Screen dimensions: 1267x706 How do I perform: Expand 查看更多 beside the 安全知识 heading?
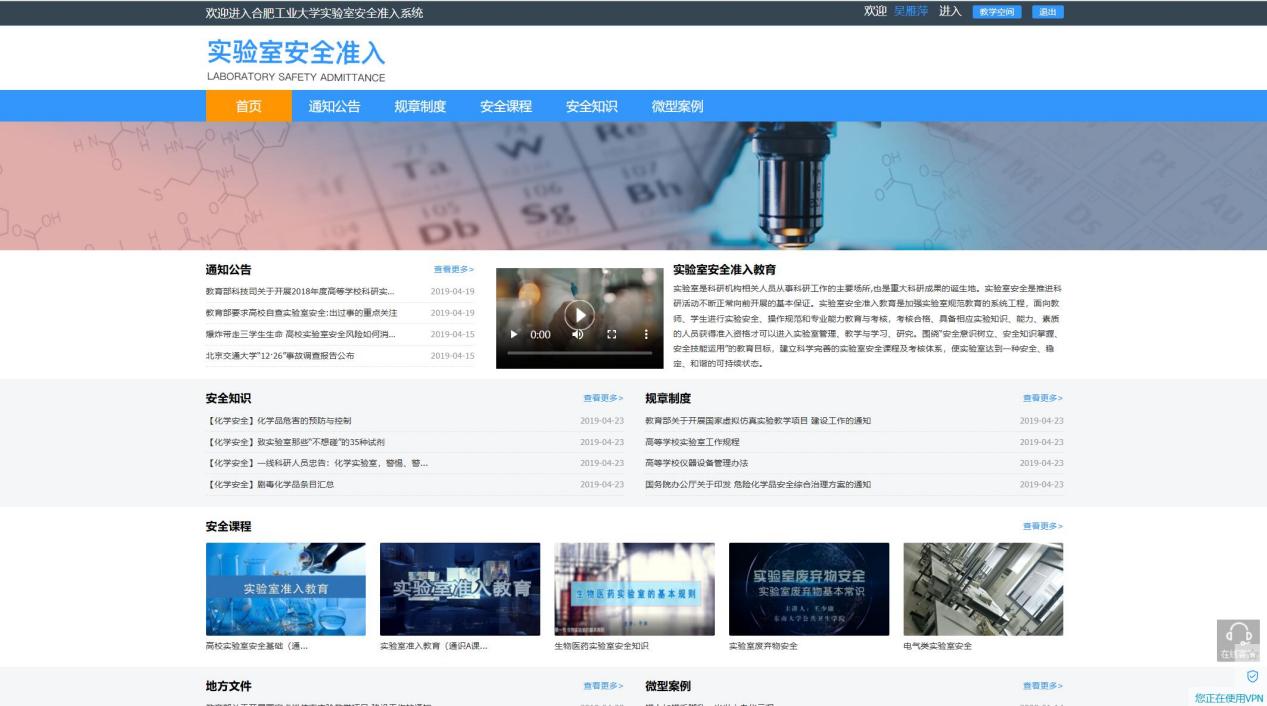point(603,398)
